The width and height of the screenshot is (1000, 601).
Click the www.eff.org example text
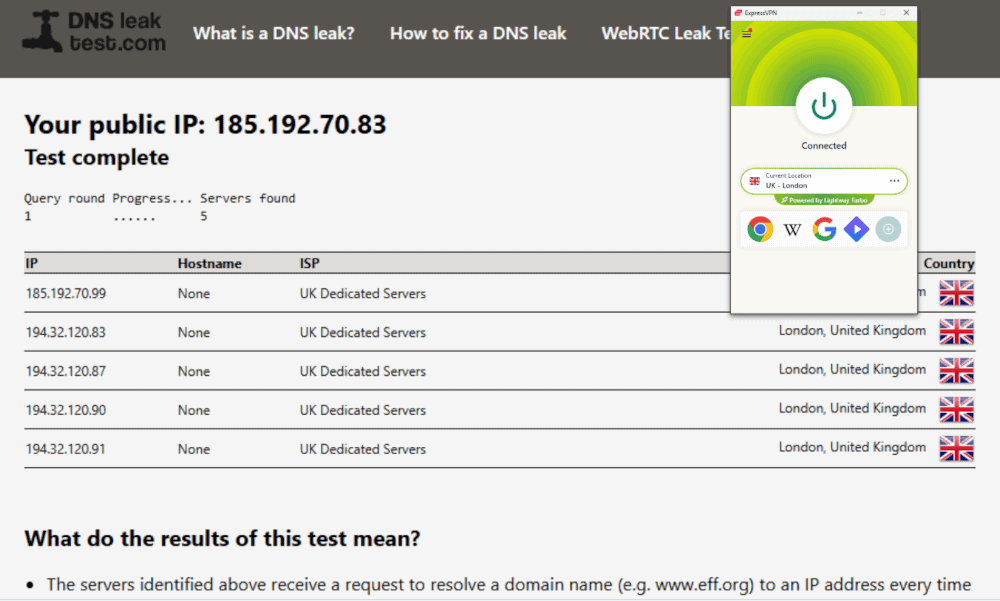(x=704, y=585)
